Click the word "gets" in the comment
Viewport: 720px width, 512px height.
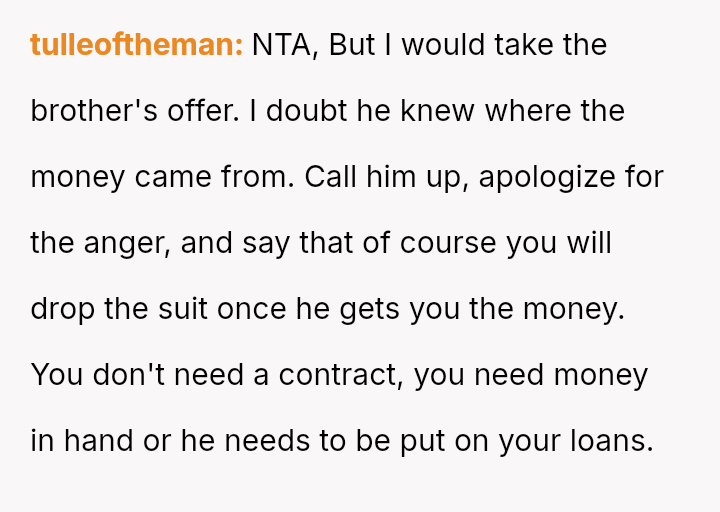370,311
